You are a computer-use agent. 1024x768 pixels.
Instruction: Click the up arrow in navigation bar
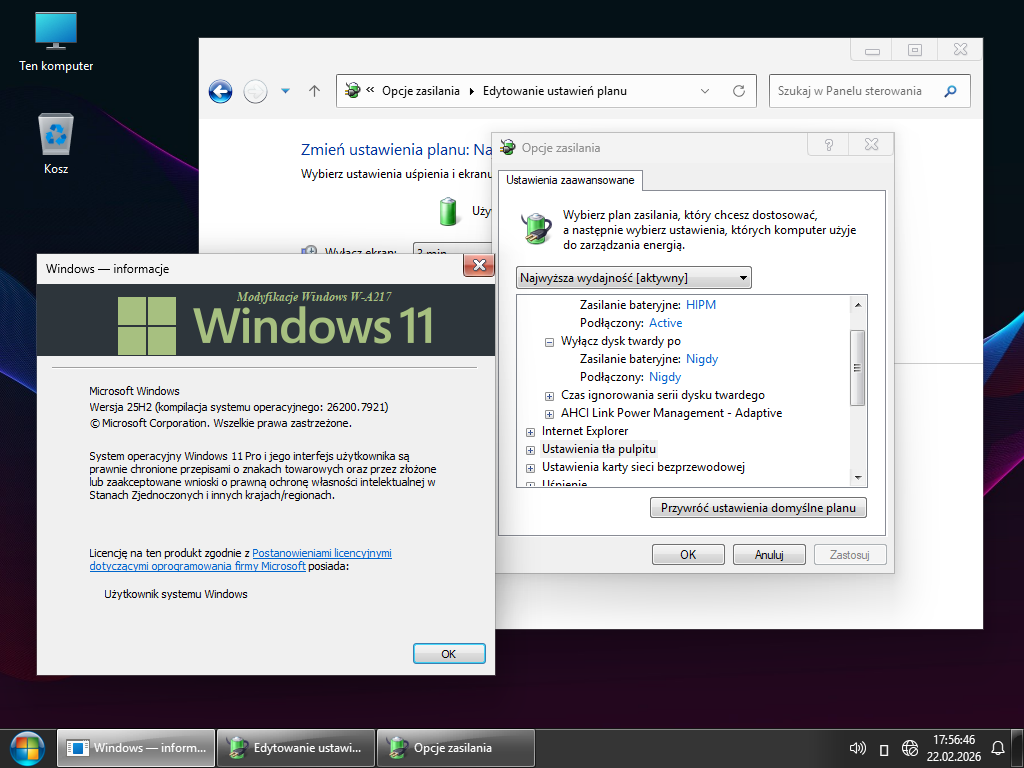click(314, 91)
